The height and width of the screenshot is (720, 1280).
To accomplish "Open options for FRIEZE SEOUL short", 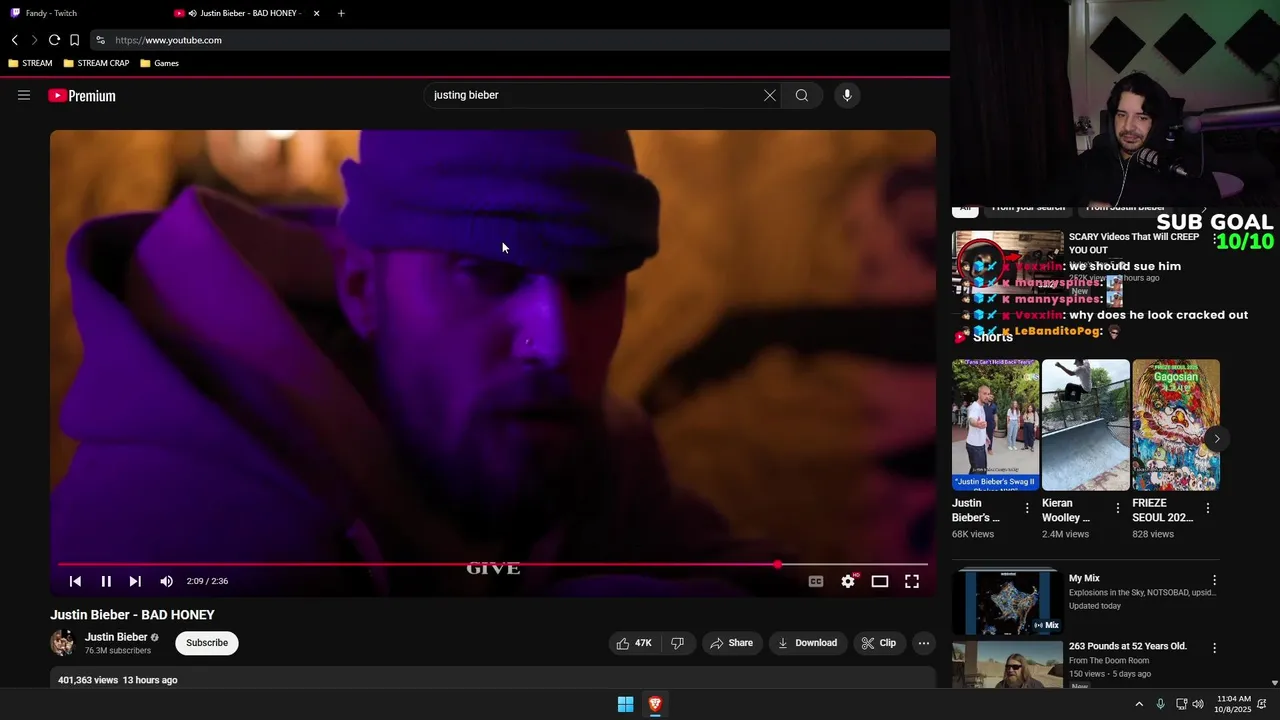I will pos(1208,508).
